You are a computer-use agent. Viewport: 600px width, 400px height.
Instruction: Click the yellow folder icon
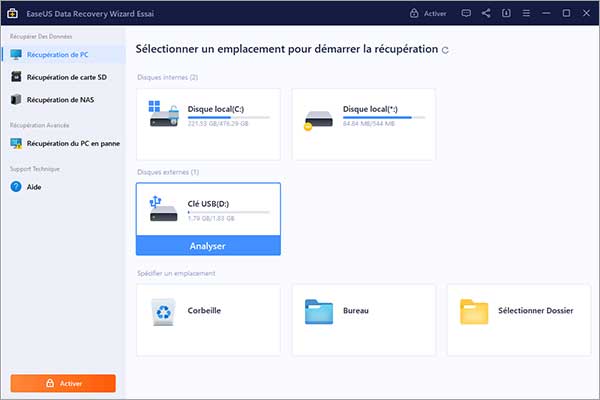474,312
